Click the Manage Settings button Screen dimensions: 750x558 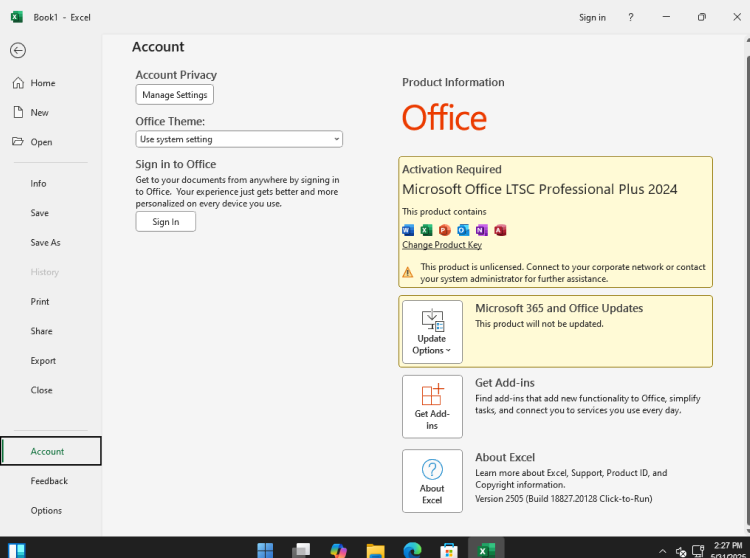pyautogui.click(x=175, y=95)
